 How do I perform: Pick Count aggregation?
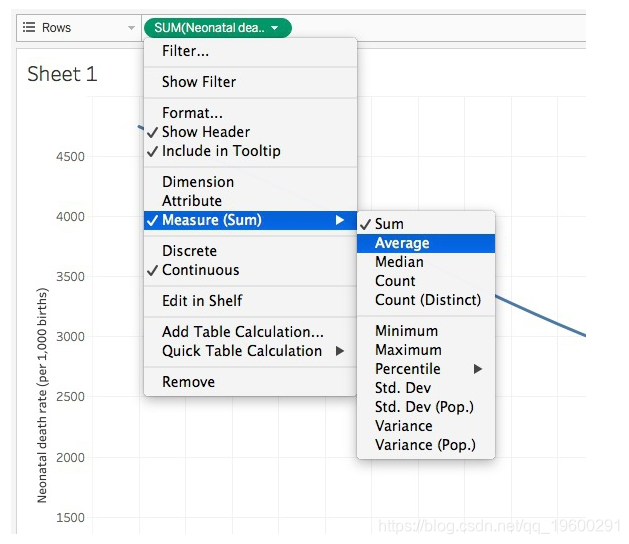point(426,281)
